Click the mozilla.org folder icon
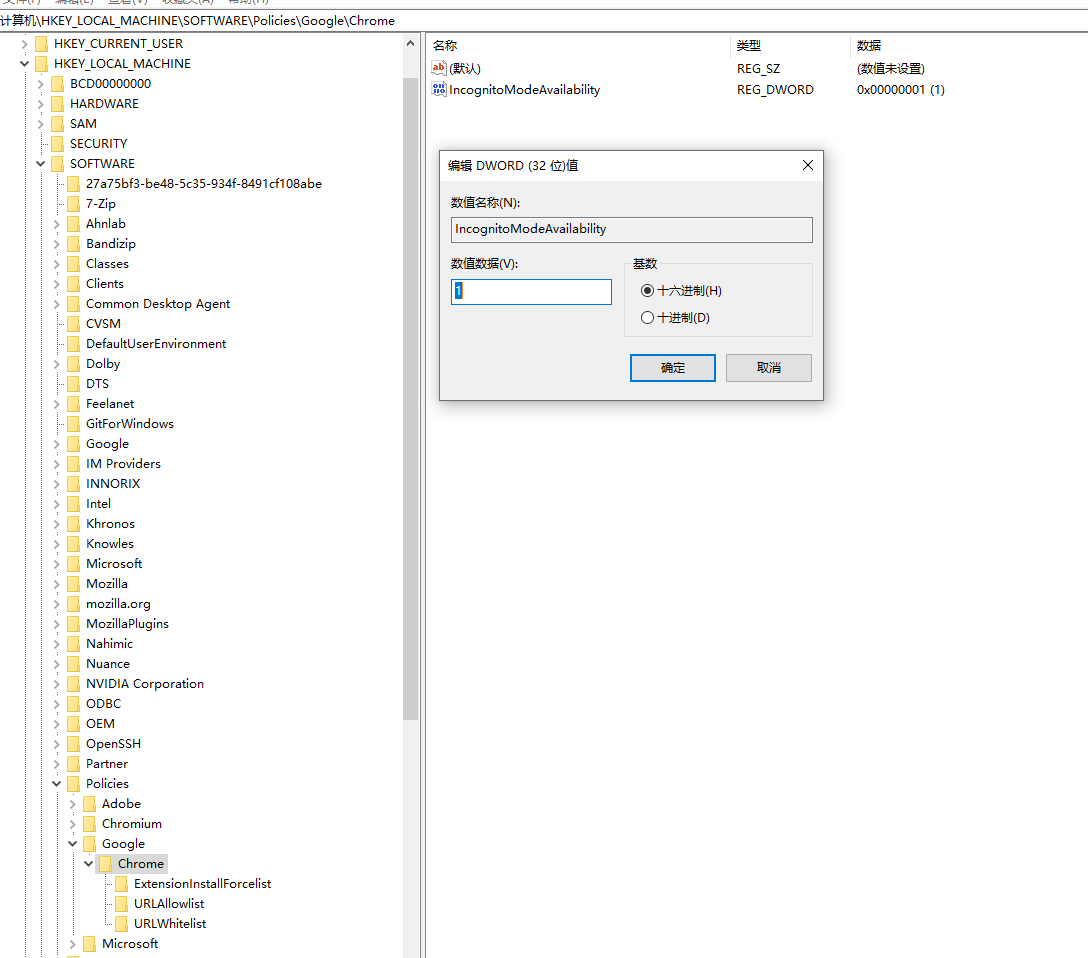The width and height of the screenshot is (1088, 958). point(74,604)
